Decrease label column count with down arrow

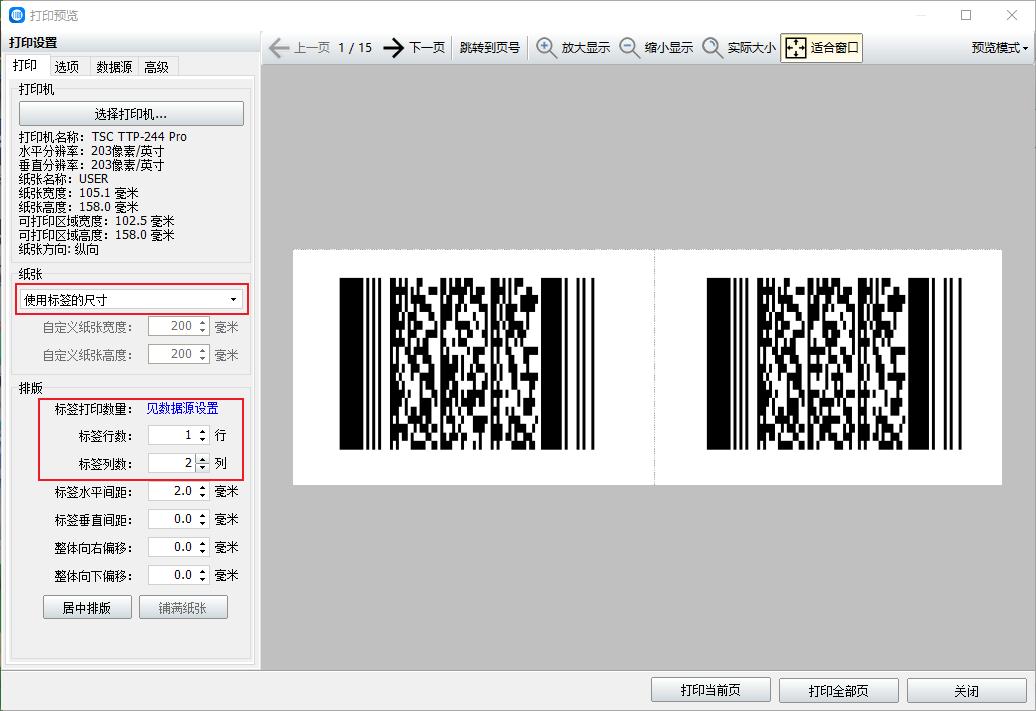coord(203,468)
